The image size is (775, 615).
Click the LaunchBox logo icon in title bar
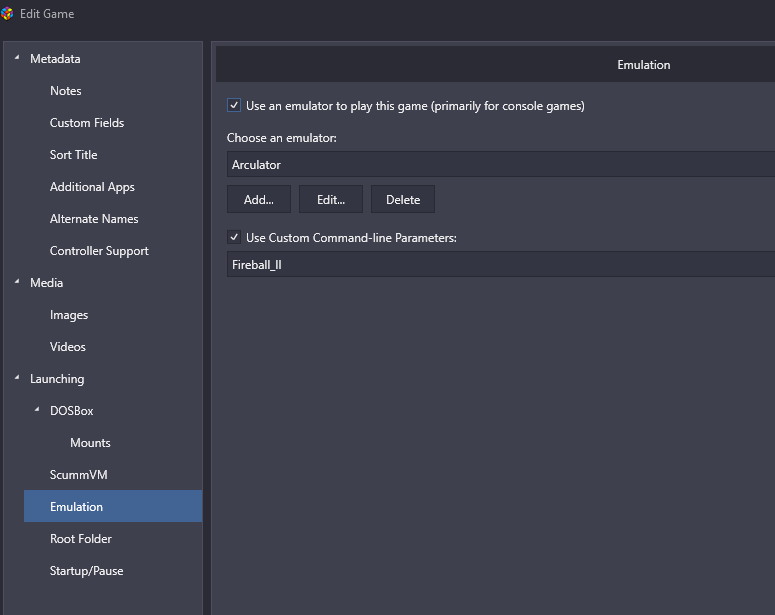coord(7,14)
